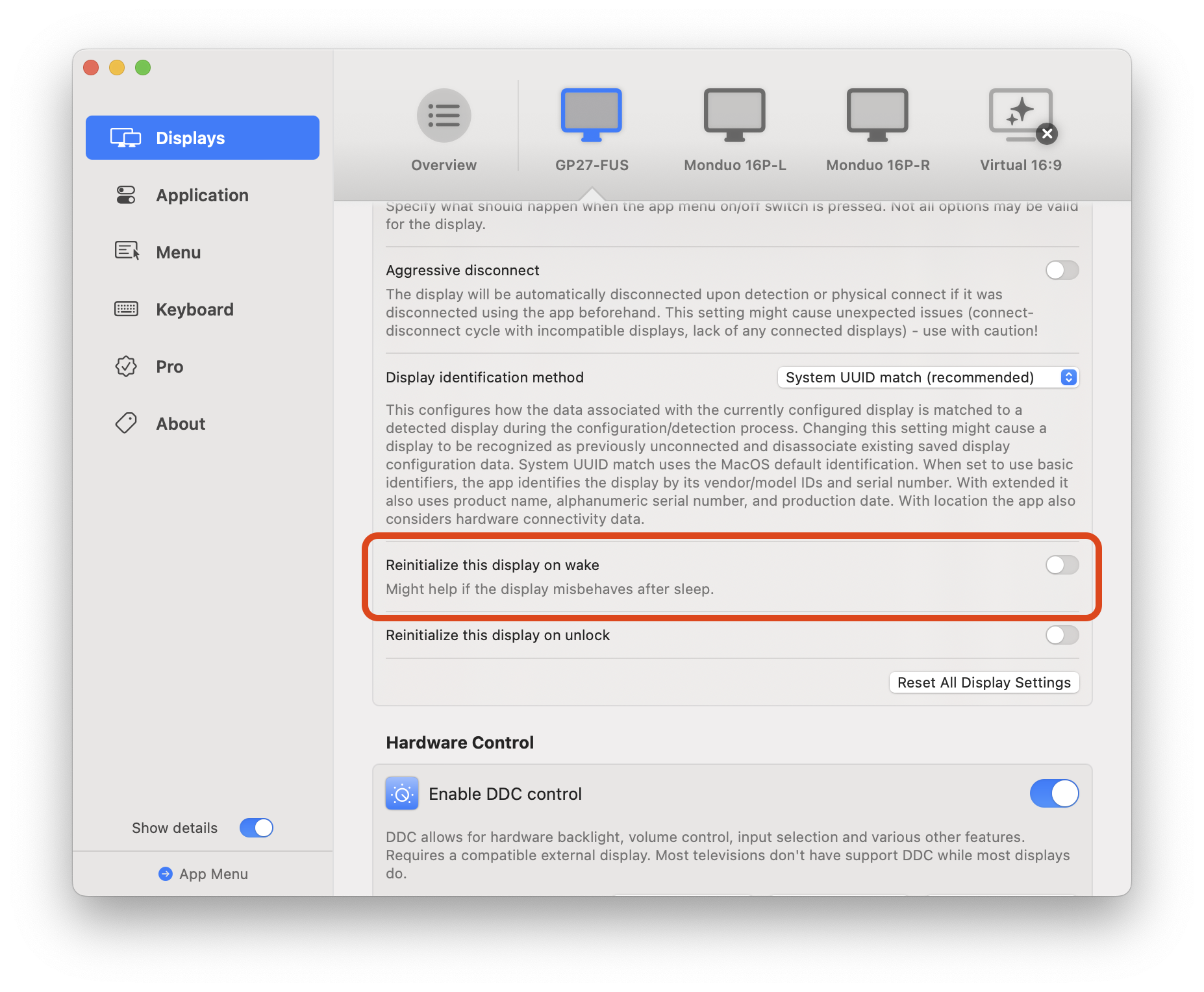Open the Menu settings section
This screenshot has width=1204, height=992.
(x=178, y=253)
